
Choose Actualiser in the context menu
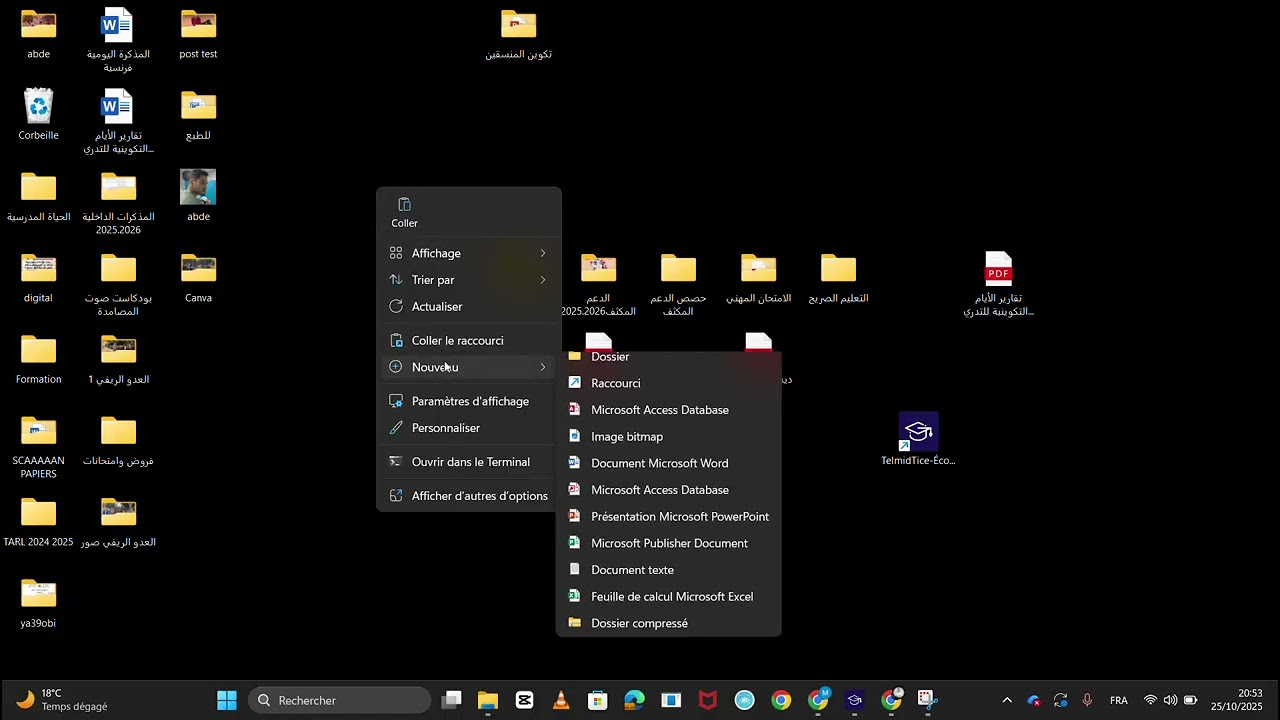coord(468,307)
